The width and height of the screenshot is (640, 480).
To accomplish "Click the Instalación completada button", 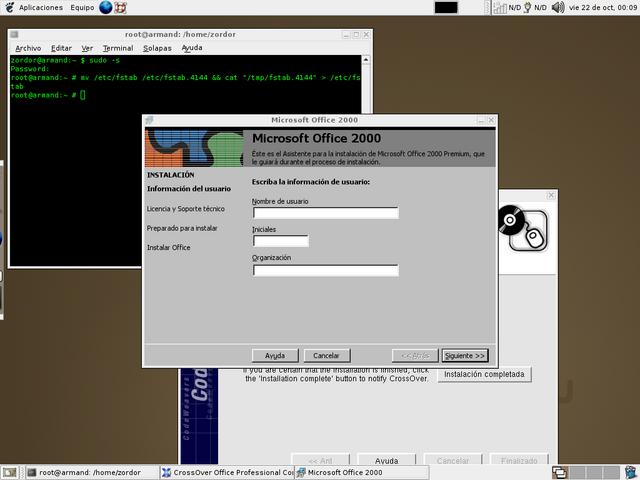I will point(484,374).
